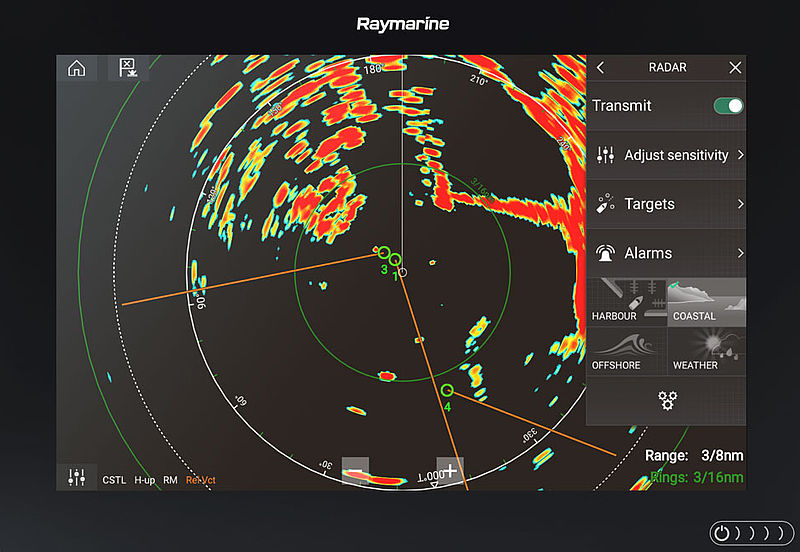Select OFFSHORE radar mode
The width and height of the screenshot is (800, 552).
[625, 351]
